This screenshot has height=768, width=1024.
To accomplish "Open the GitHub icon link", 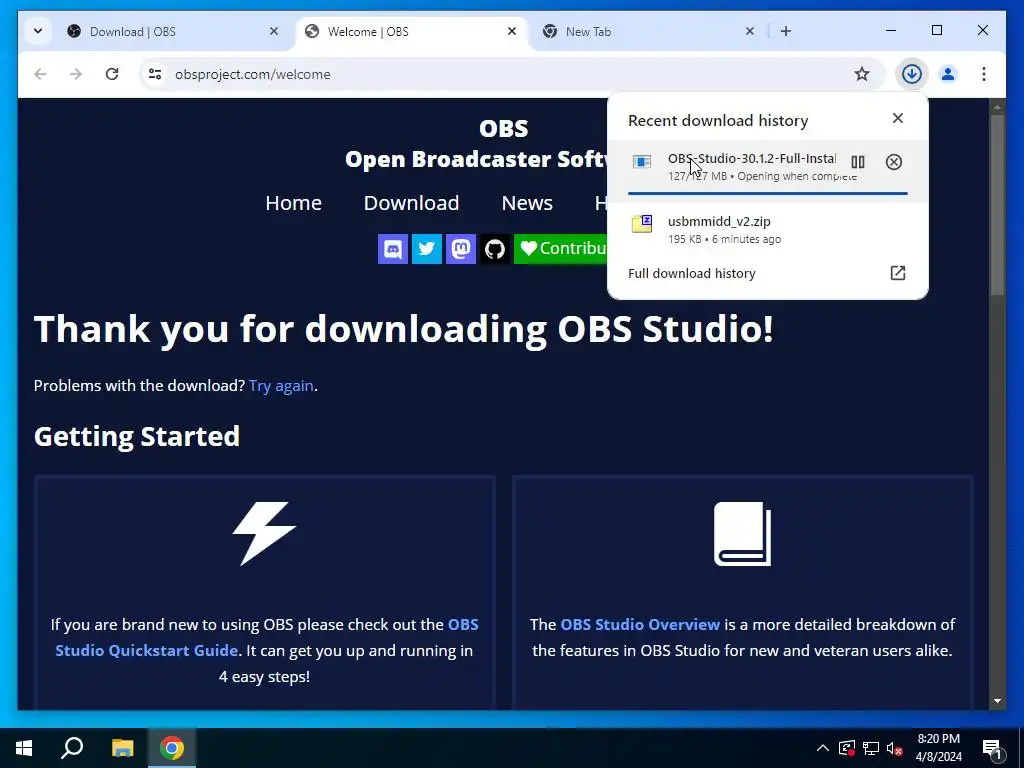I will pyautogui.click(x=494, y=249).
